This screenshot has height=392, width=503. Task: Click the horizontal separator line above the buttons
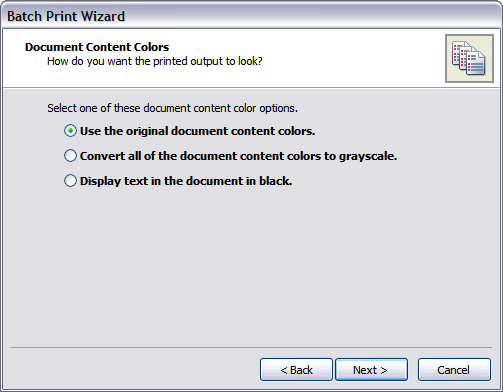click(251, 347)
